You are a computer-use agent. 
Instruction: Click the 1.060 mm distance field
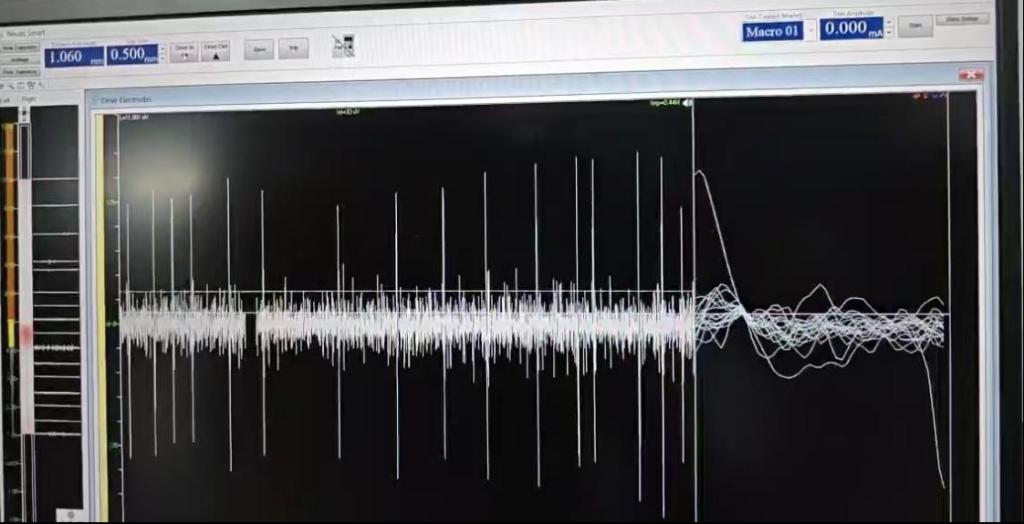[x=73, y=57]
